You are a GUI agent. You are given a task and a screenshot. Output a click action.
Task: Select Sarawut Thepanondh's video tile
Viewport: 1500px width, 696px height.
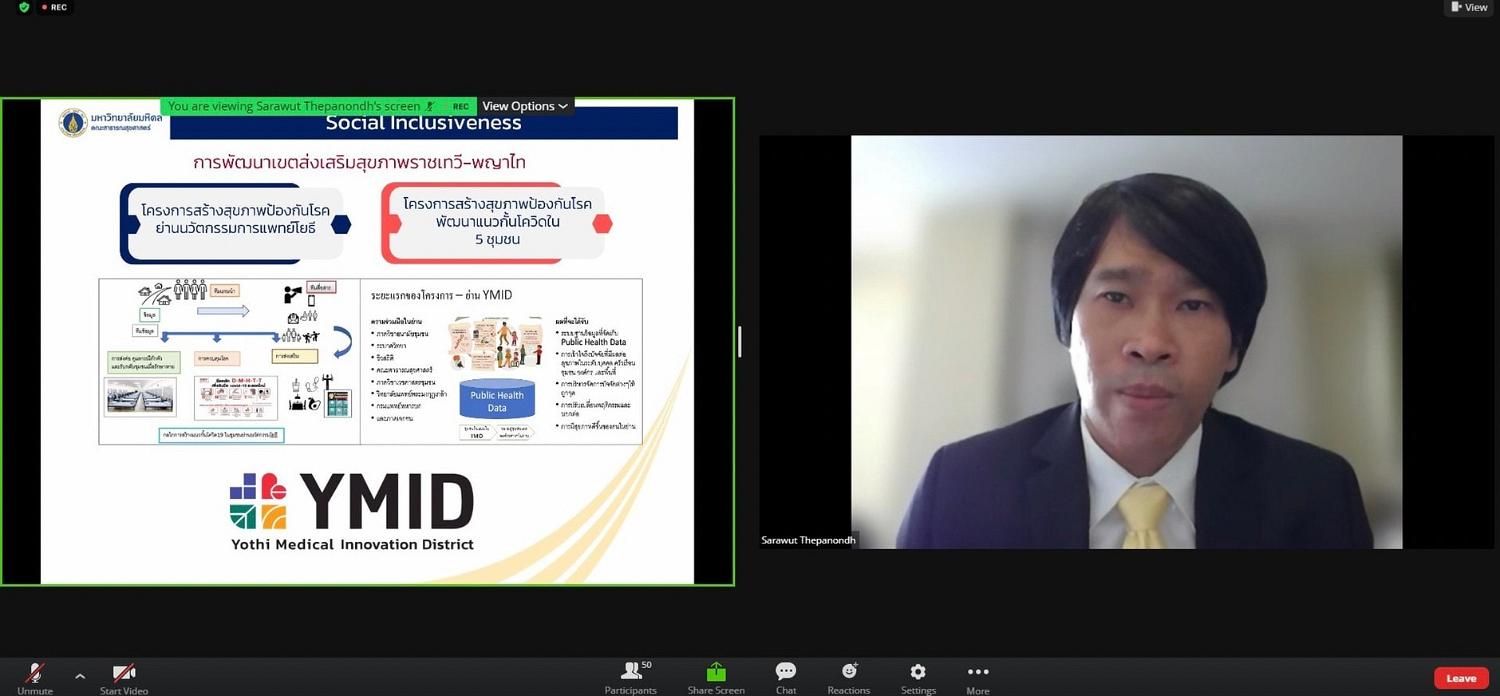(1127, 342)
